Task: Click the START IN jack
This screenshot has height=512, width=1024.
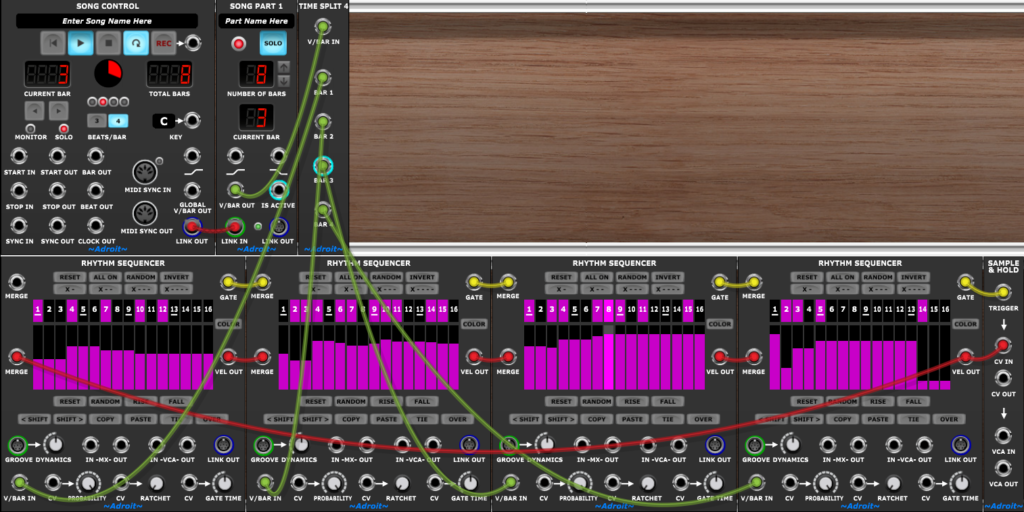Action: click(x=19, y=156)
